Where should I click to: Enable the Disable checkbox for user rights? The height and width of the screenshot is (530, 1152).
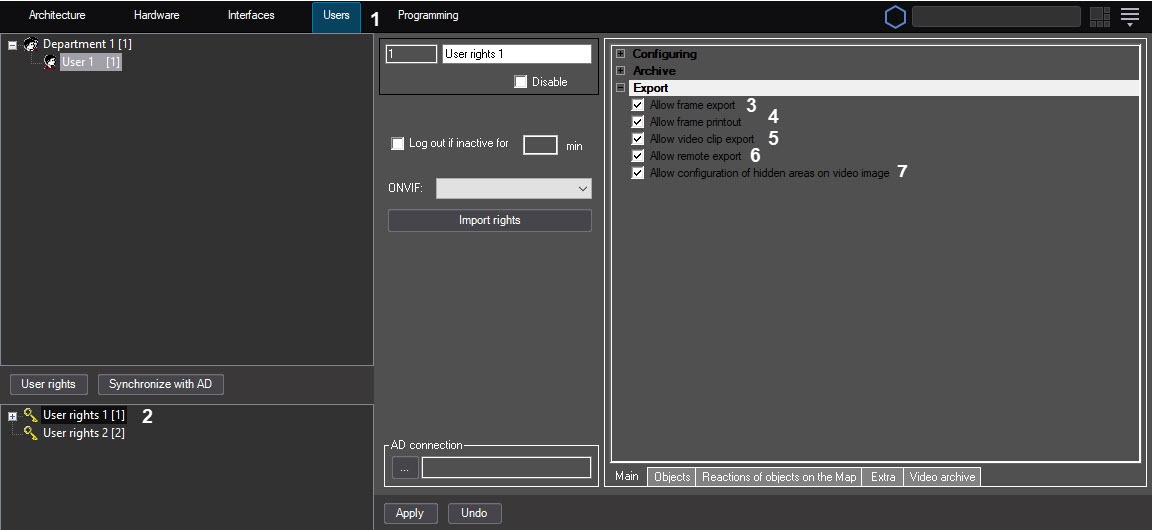(521, 82)
